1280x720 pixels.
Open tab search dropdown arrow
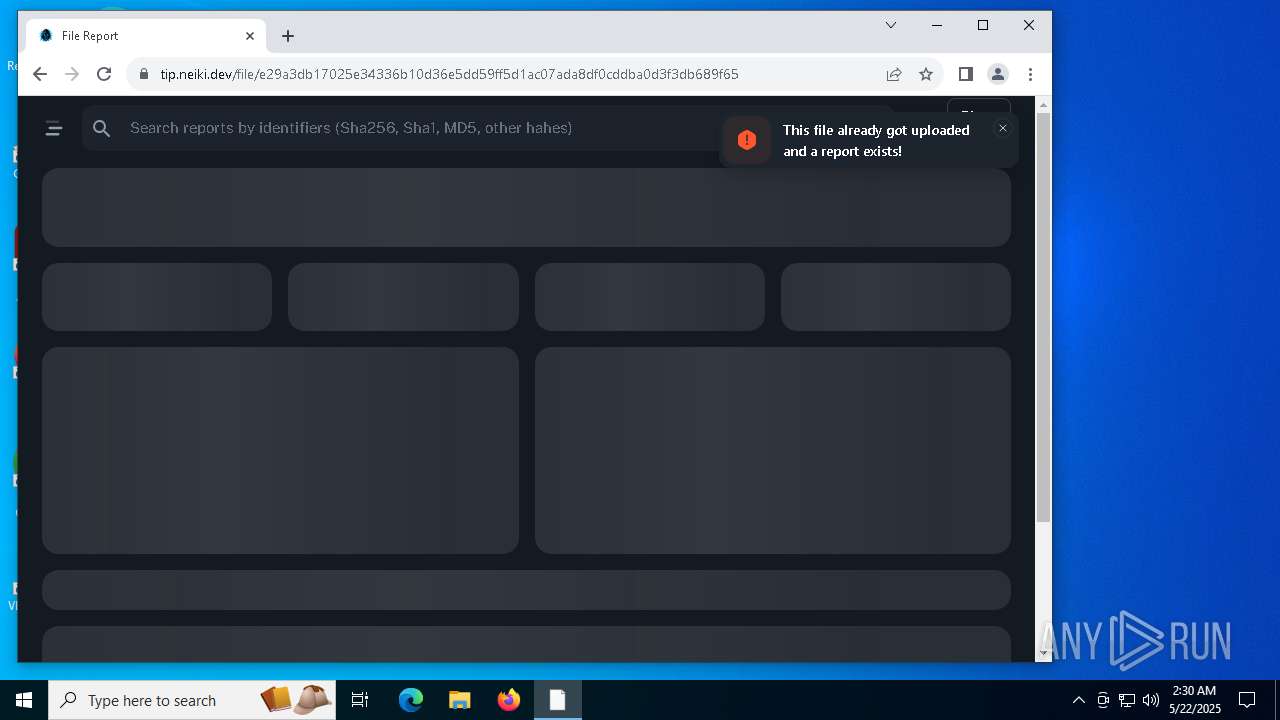(x=891, y=25)
